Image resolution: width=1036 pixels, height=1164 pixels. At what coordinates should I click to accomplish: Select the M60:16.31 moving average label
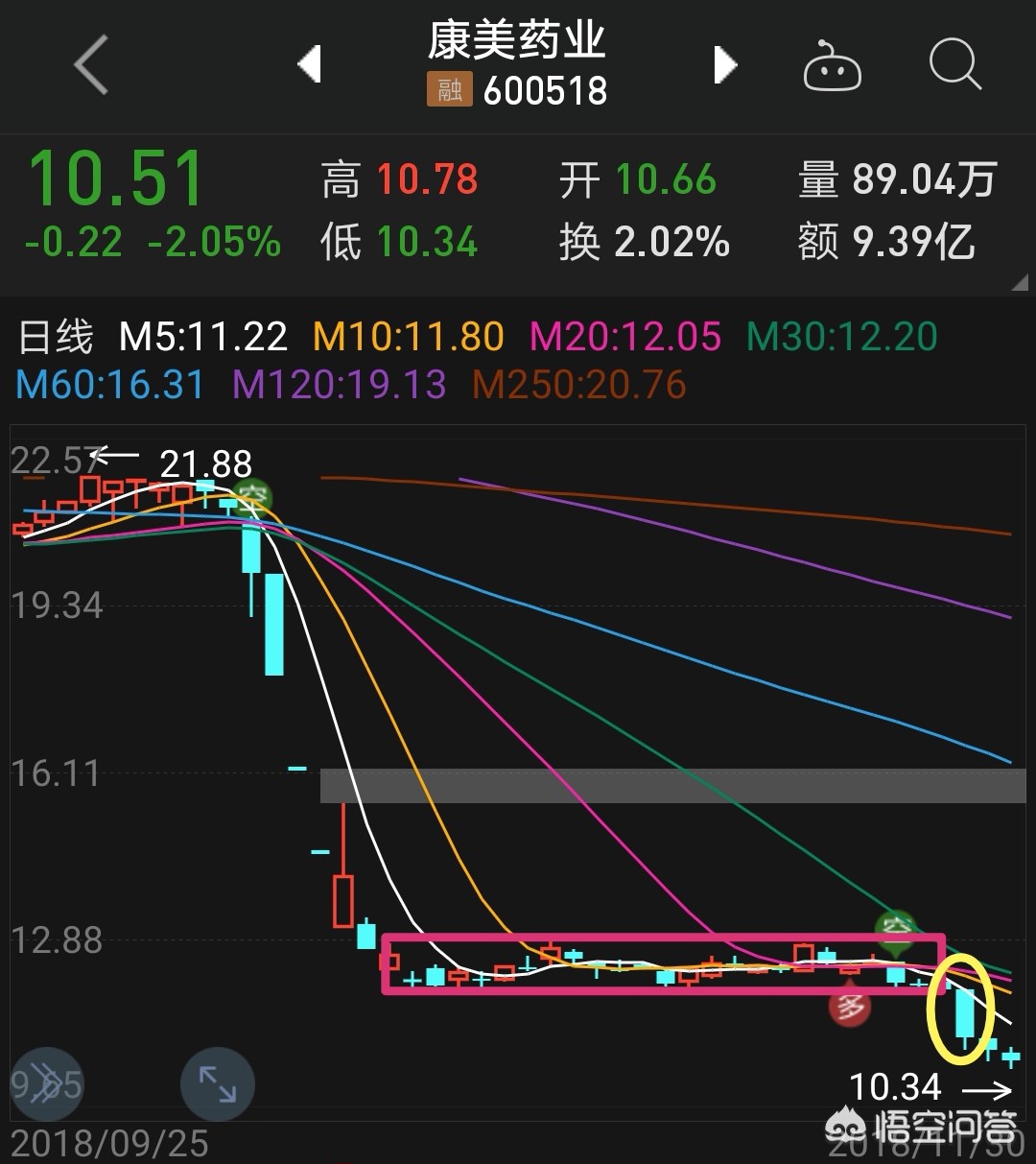[x=110, y=385]
